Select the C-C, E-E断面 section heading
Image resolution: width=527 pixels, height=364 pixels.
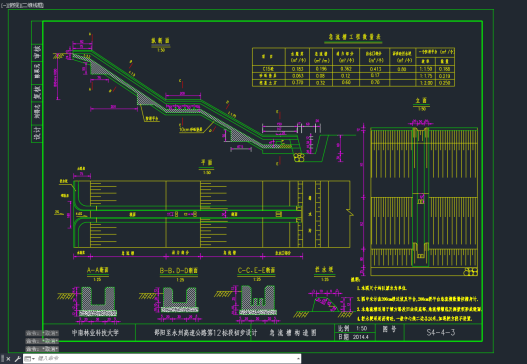click(x=256, y=270)
